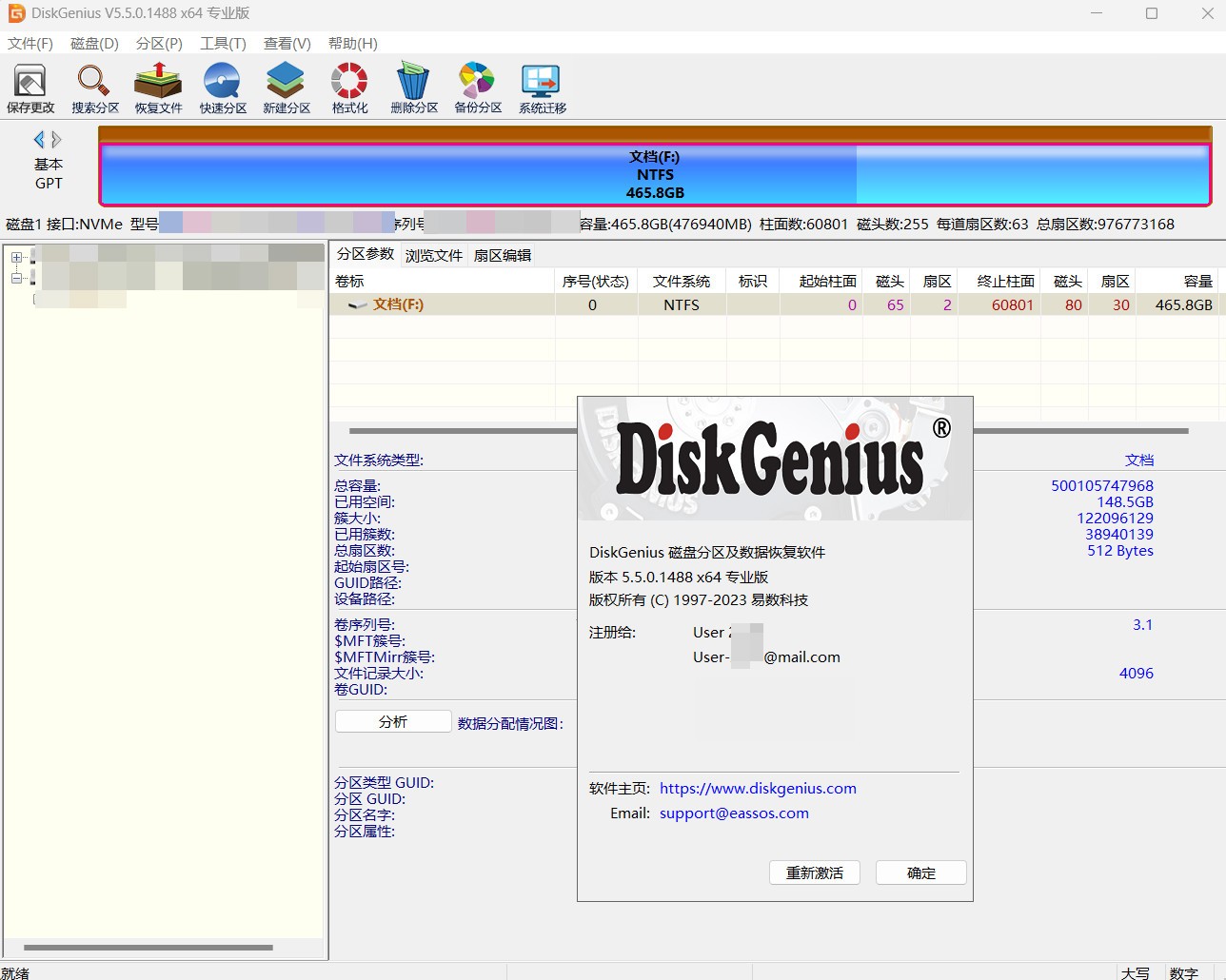Switch to the 分区参数 tab

tap(366, 254)
